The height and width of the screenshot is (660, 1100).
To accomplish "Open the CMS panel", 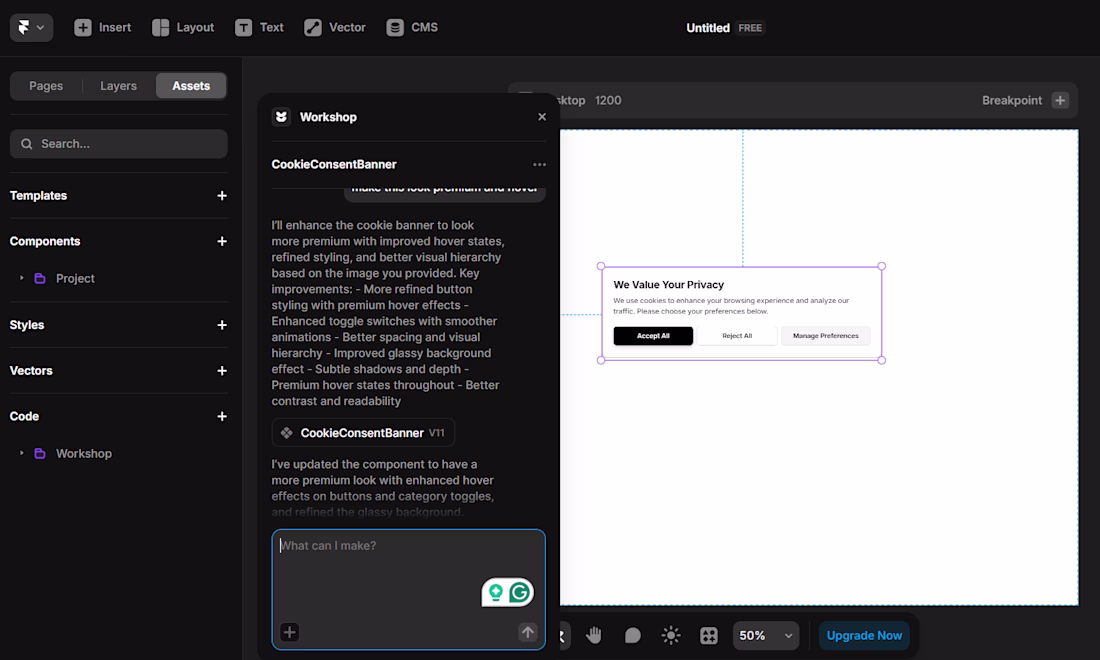I will tap(412, 27).
